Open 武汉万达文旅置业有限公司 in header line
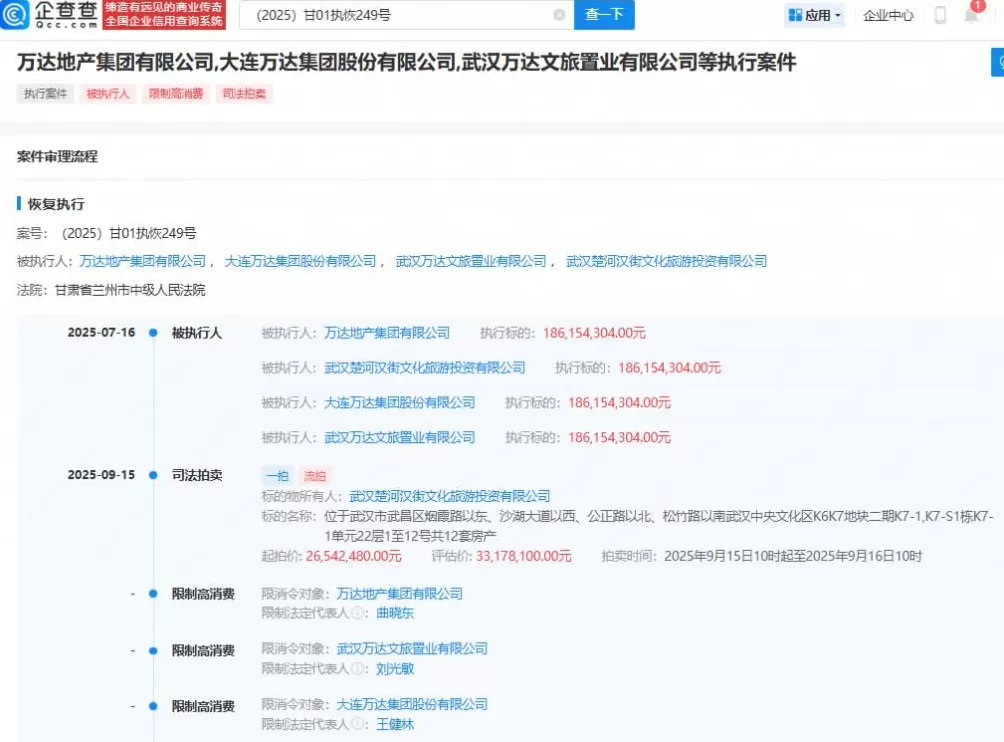Viewport: 1004px width, 742px height. pos(471,261)
